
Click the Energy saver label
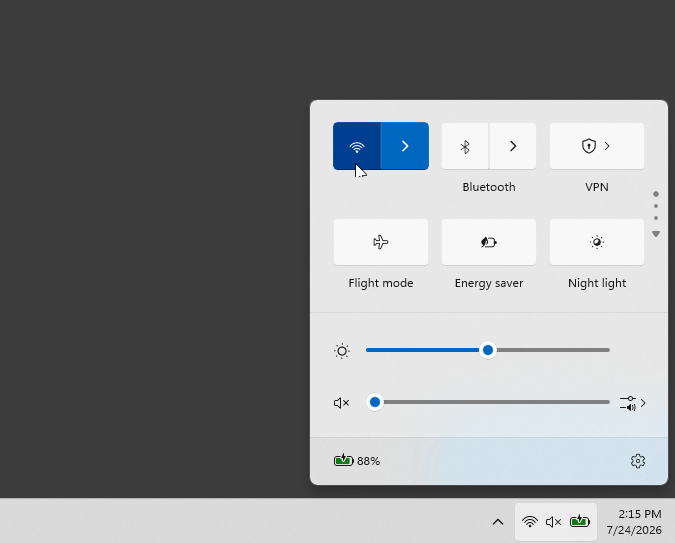[489, 283]
